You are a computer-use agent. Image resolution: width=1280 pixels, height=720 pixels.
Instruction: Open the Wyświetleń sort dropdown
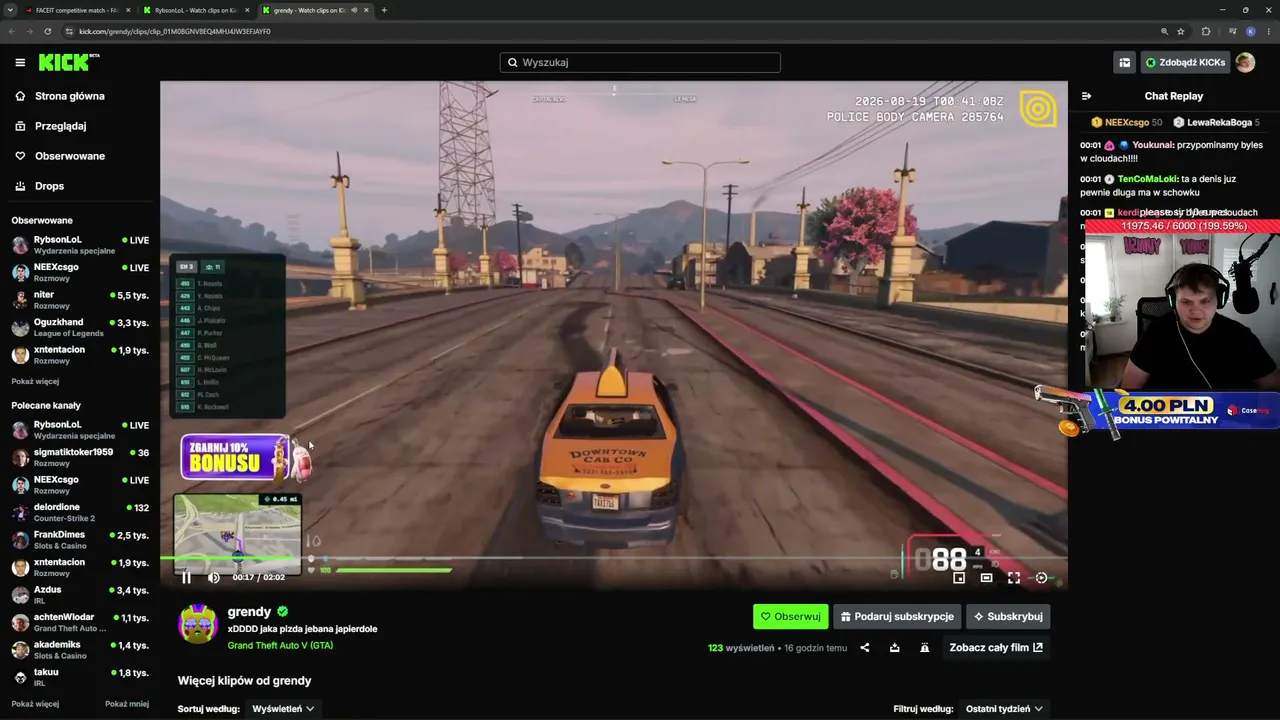[x=283, y=708]
